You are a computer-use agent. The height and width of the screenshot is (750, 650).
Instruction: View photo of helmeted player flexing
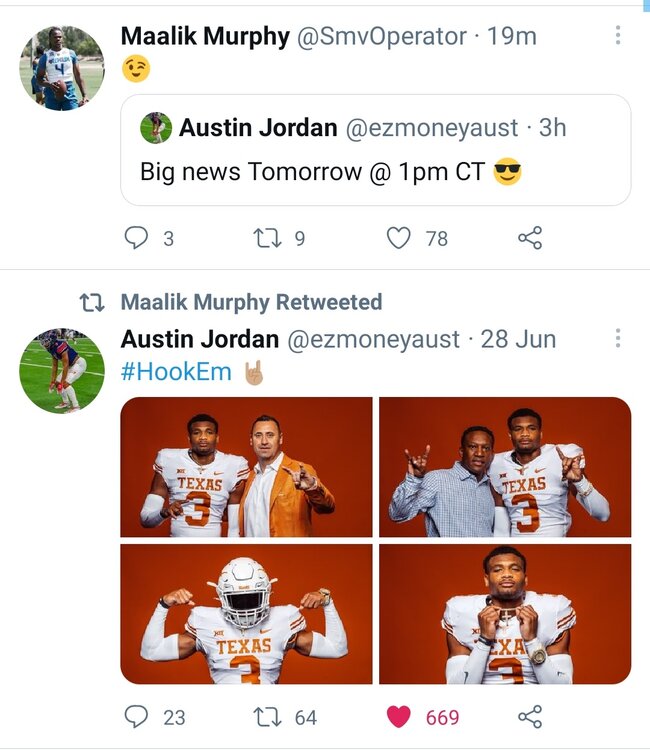246,614
